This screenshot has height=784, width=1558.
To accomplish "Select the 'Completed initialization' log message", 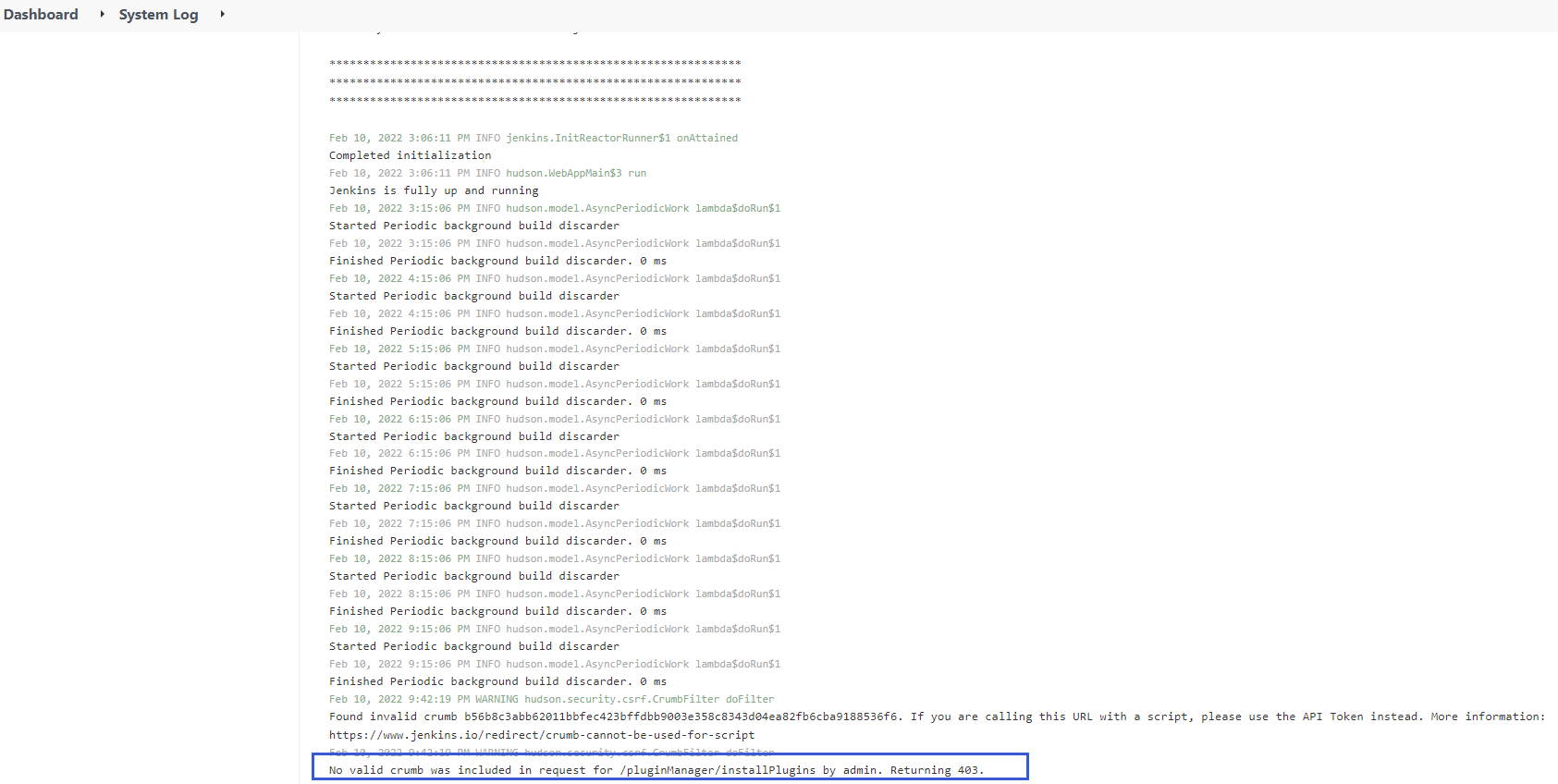I will (x=410, y=155).
